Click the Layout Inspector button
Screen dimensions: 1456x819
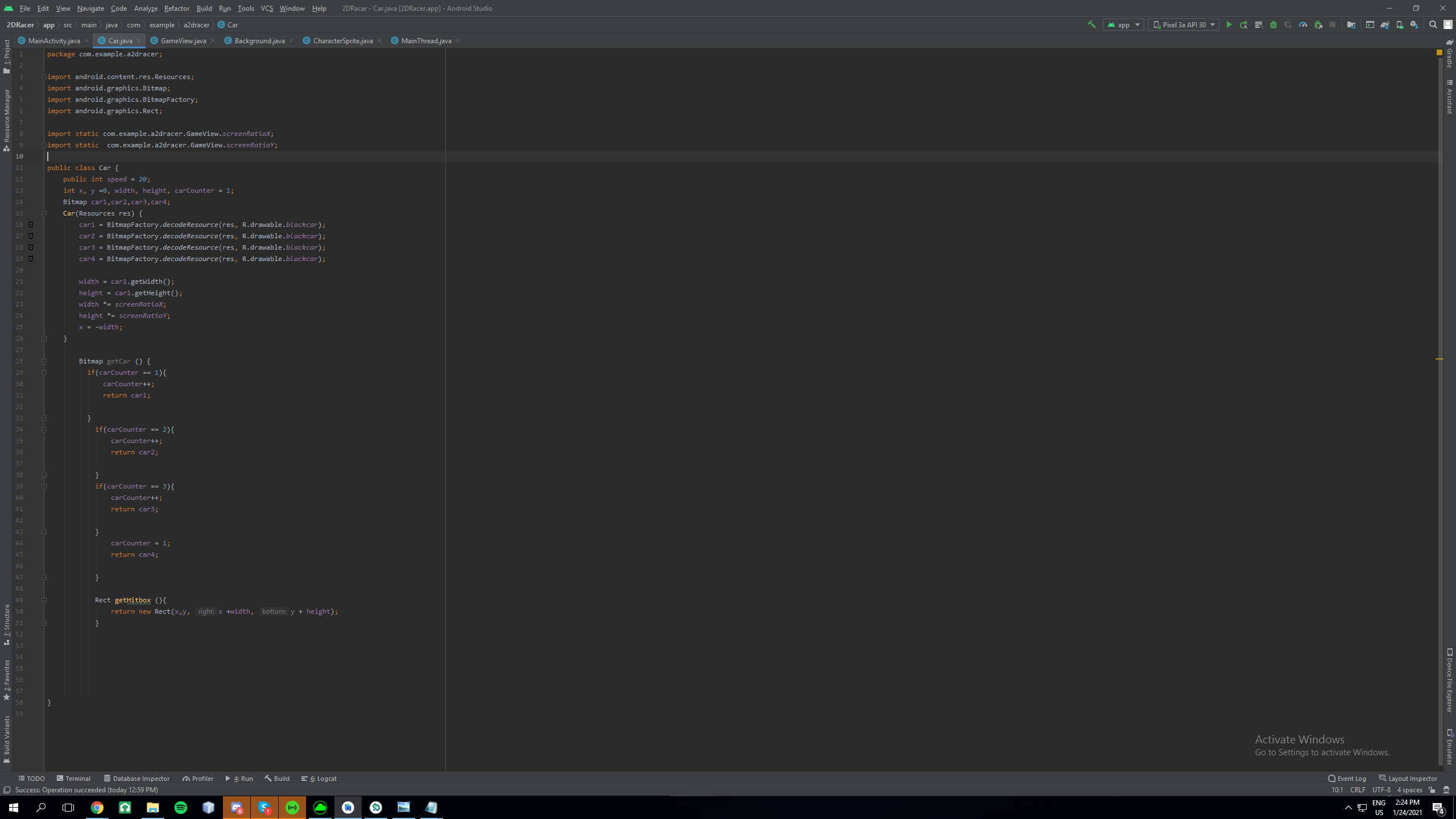point(1408,779)
